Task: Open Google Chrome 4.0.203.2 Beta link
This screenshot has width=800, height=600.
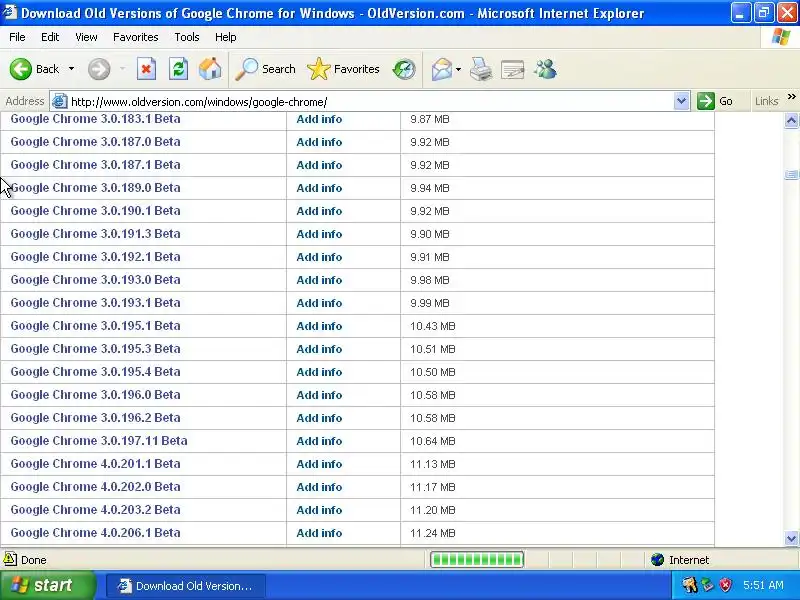Action: point(95,510)
